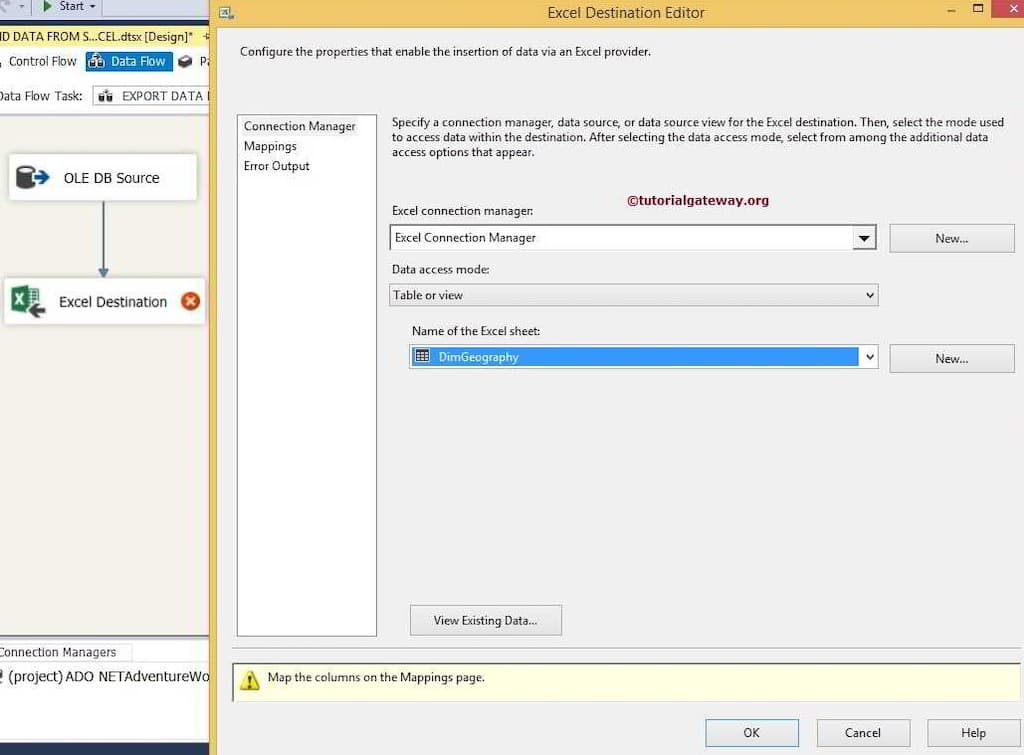Switch to the Data Flow tab

129,61
